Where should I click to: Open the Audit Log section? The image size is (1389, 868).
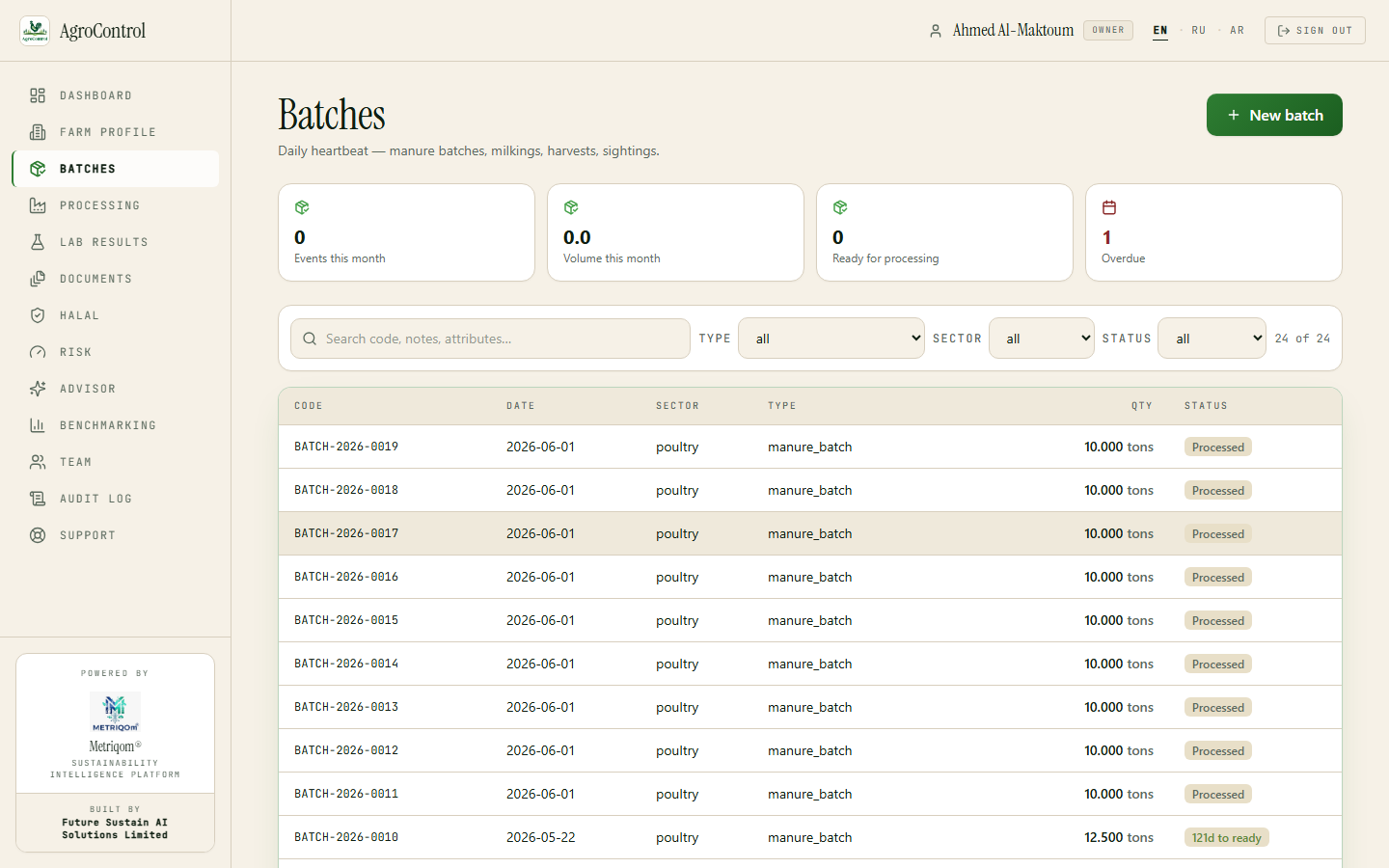116,499
